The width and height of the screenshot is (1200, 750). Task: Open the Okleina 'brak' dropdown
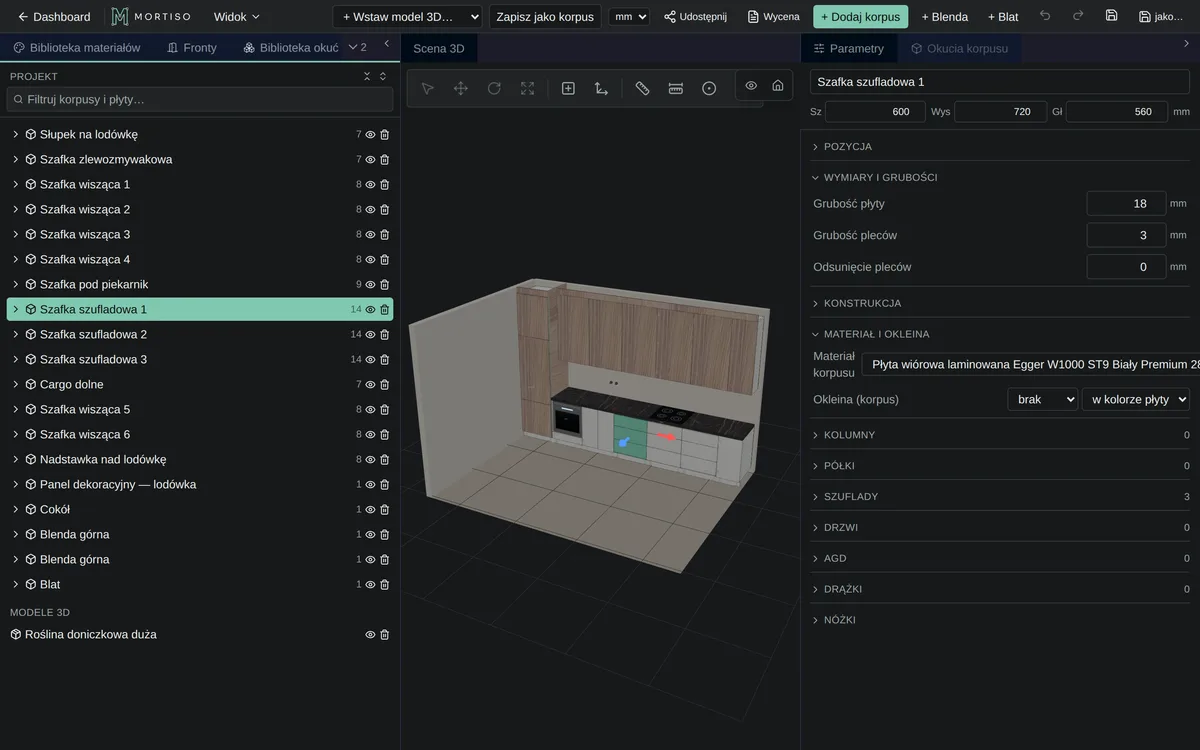(1042, 399)
